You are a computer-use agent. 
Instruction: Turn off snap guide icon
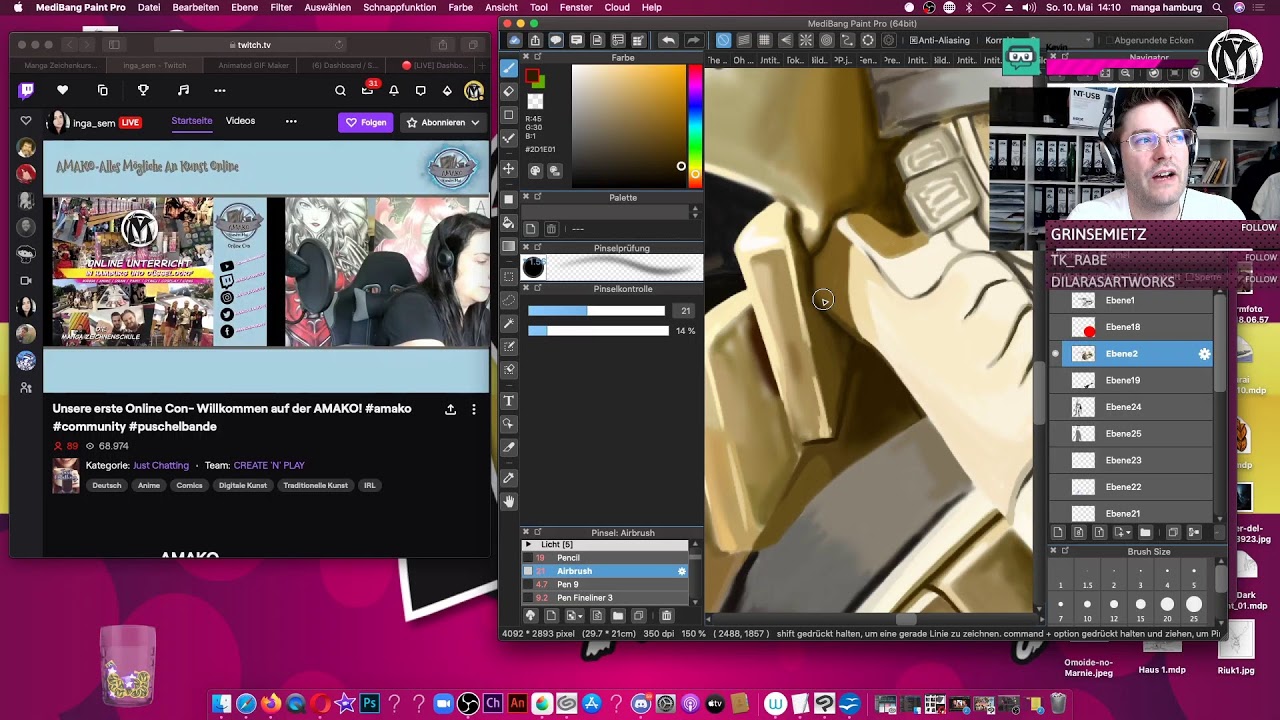[x=723, y=40]
